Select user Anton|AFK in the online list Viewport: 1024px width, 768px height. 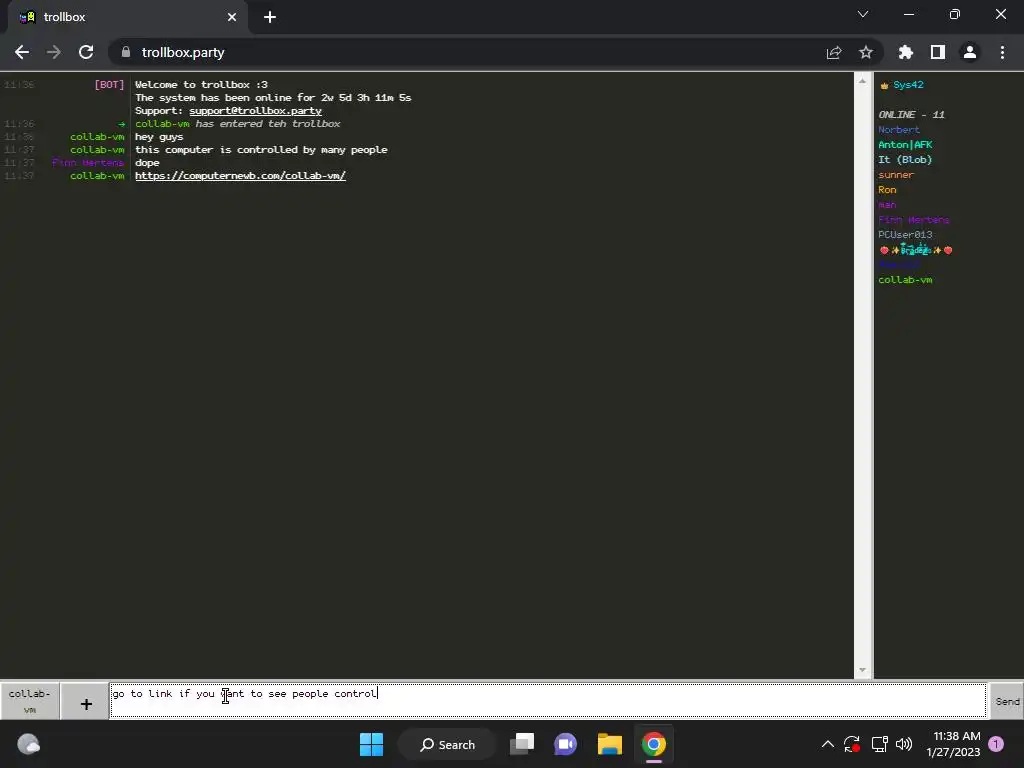click(905, 145)
